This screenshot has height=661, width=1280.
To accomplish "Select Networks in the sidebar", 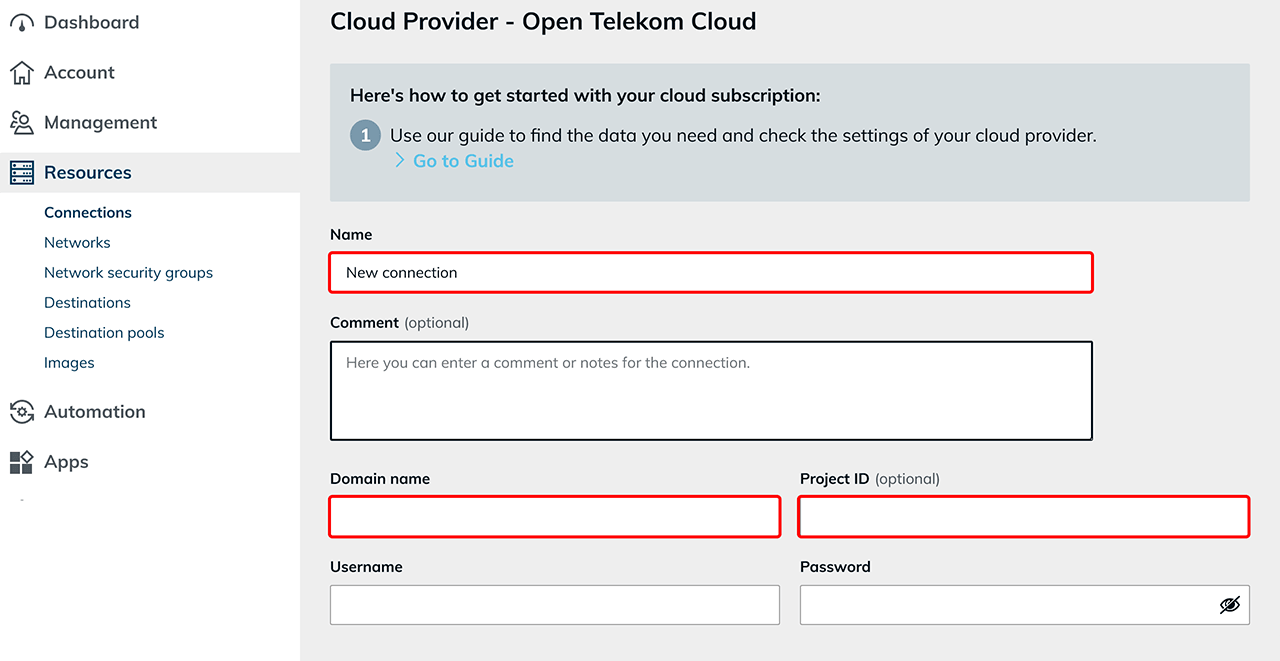I will [x=77, y=243].
